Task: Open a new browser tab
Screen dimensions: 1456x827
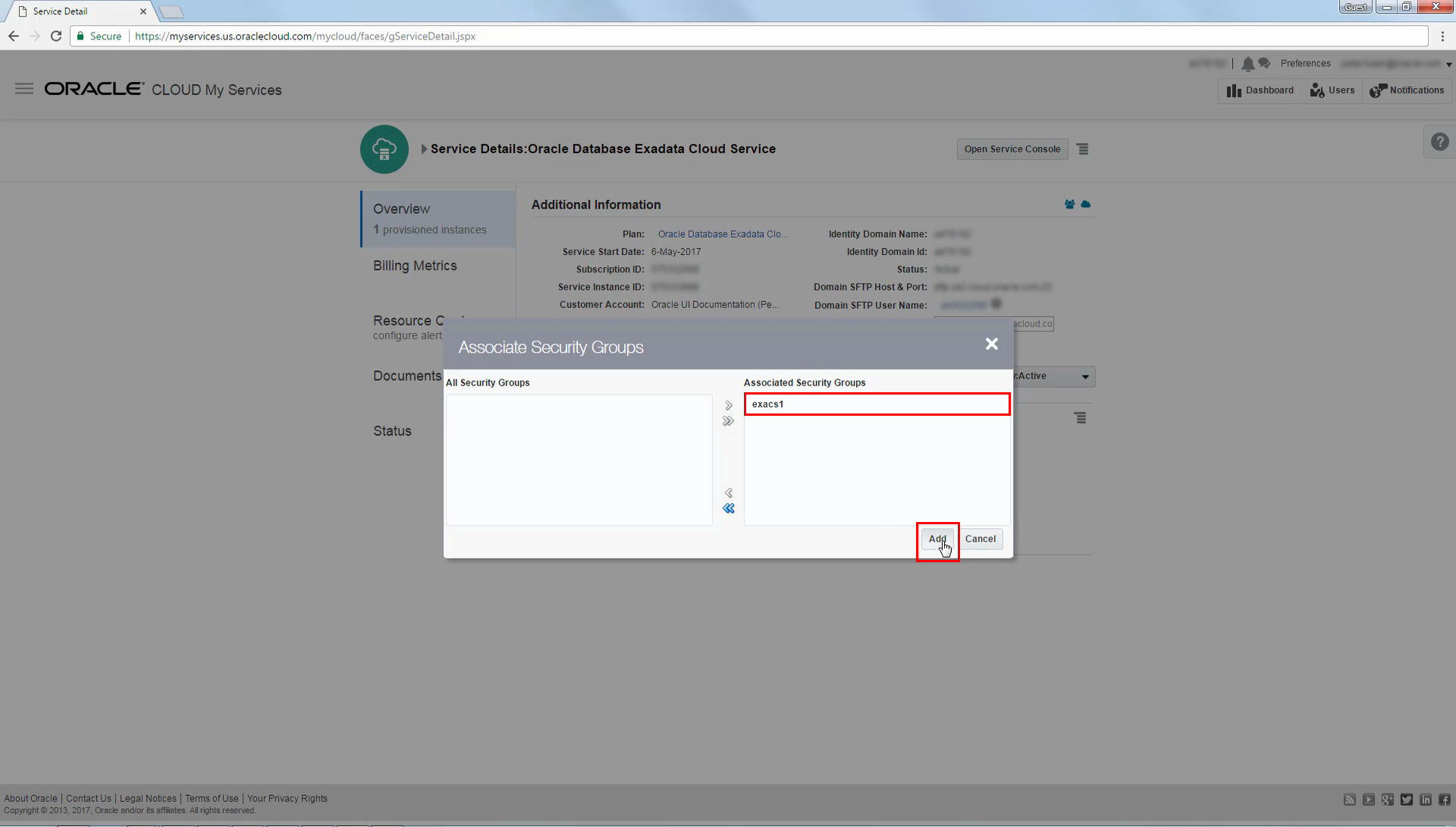Action: click(x=171, y=11)
